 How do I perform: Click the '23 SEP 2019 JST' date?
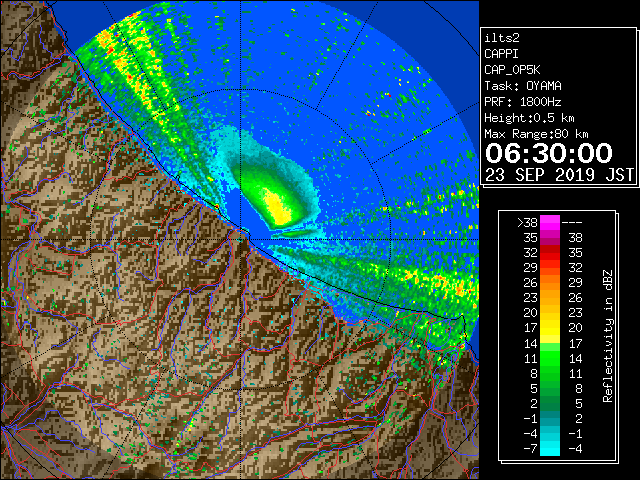559,175
